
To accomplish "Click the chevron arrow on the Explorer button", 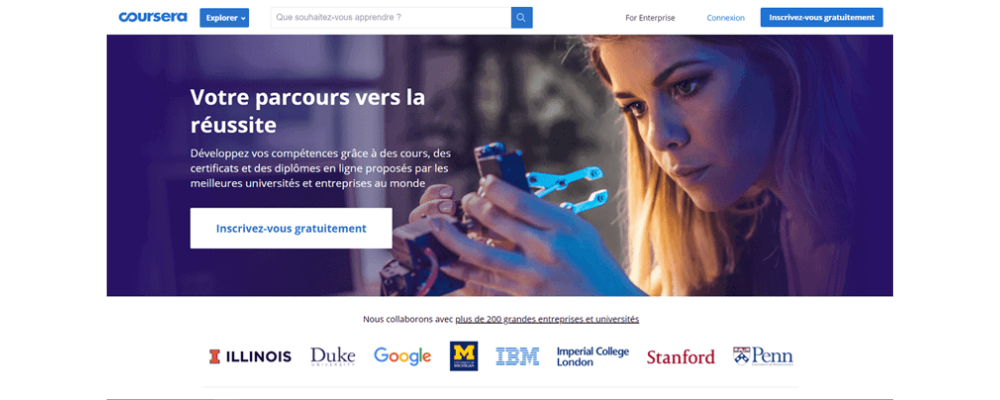I will tap(243, 19).
